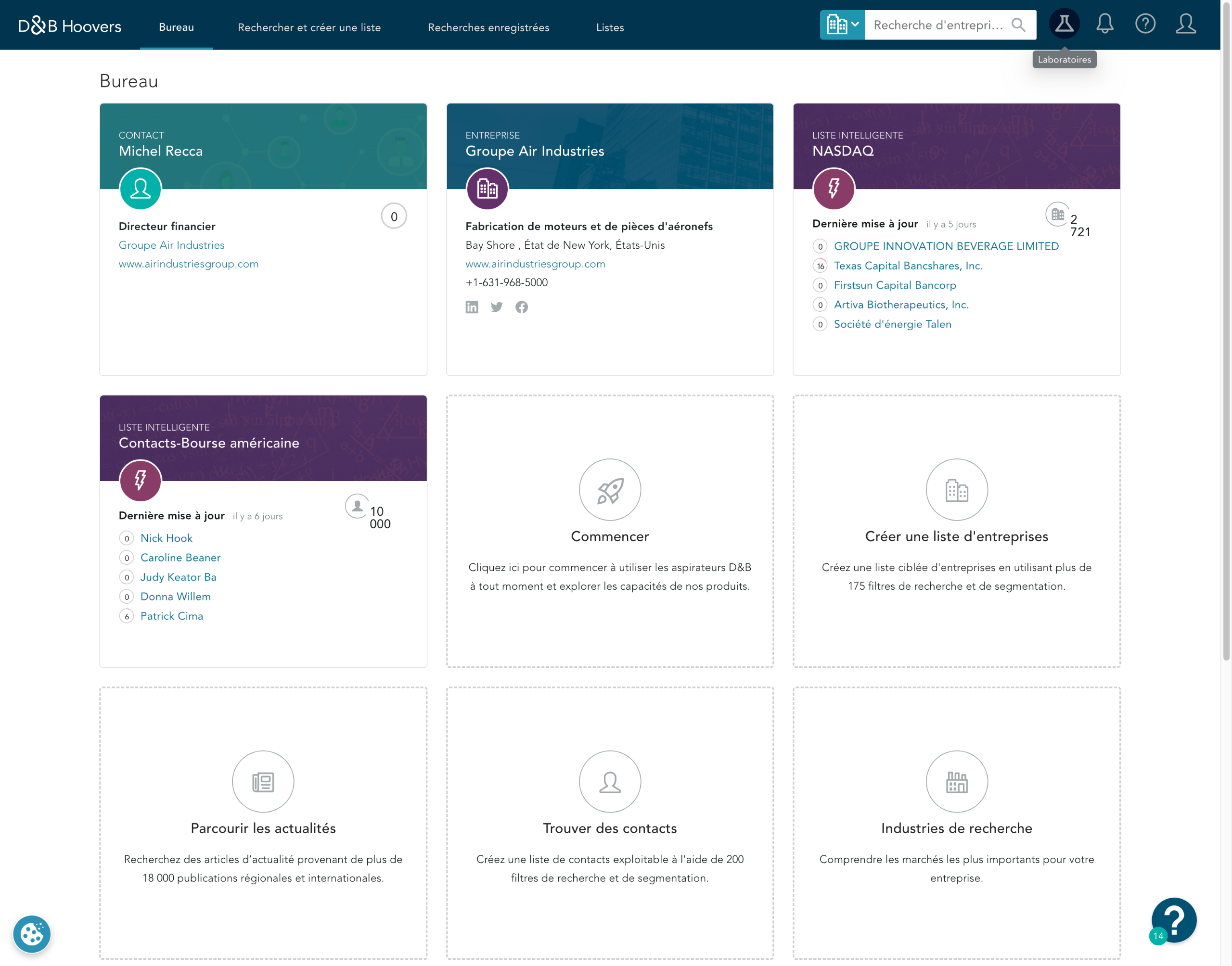Screen dimensions: 1232x966
Task: Open the floating help widget with badge 14
Action: (1174, 920)
